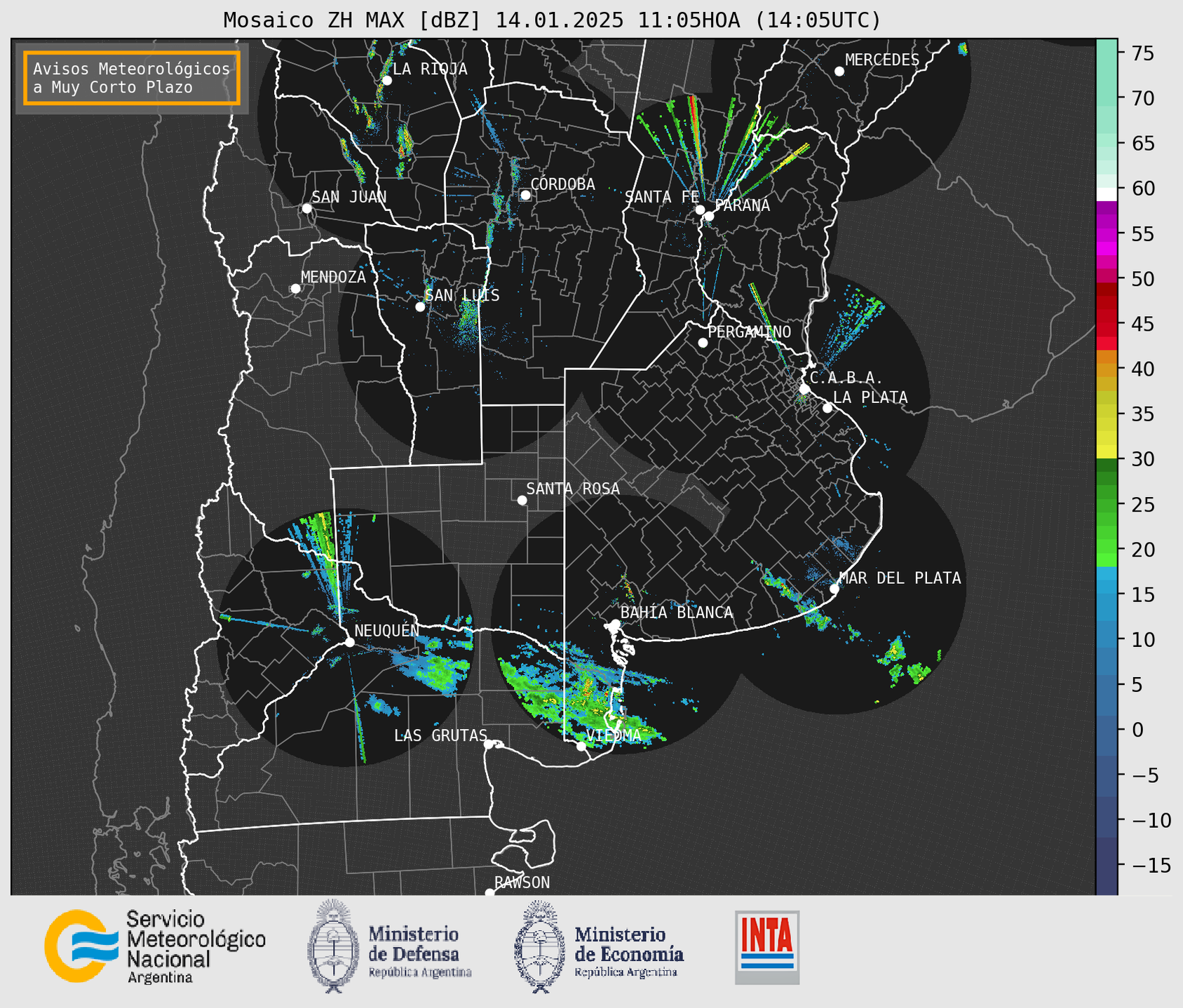Click the LAS GRUTAS city marker

click(489, 744)
